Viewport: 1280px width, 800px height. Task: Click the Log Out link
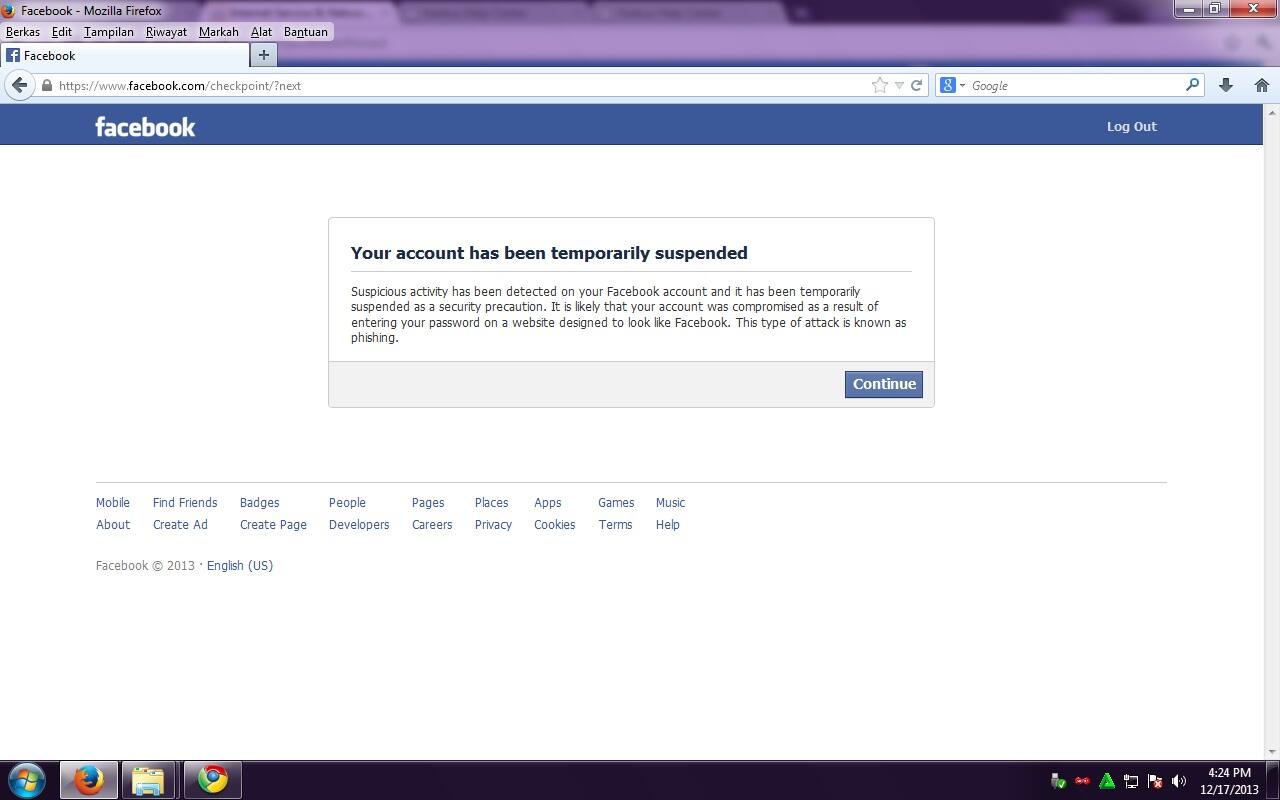(x=1131, y=126)
